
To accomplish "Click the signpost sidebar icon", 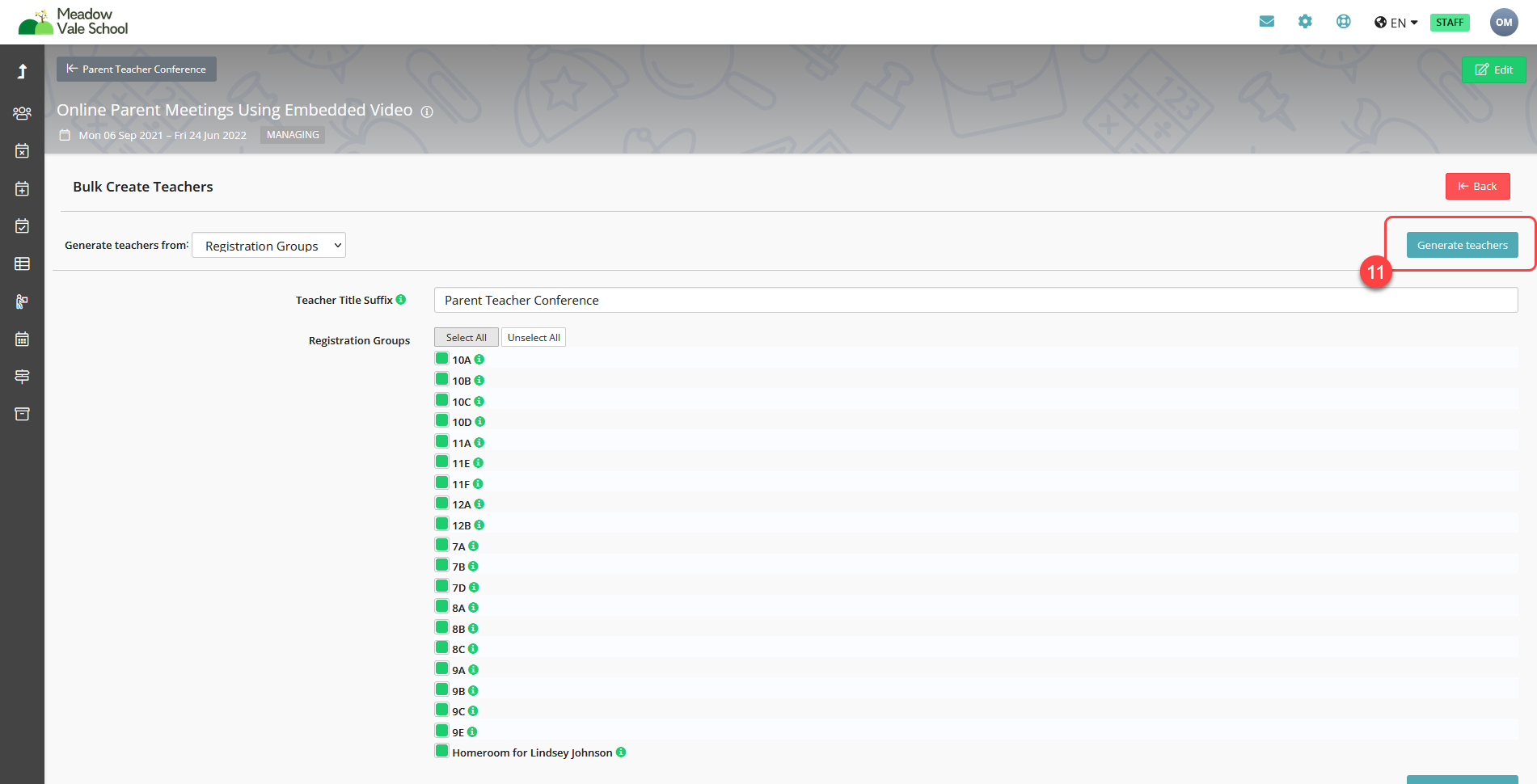I will (x=22, y=377).
